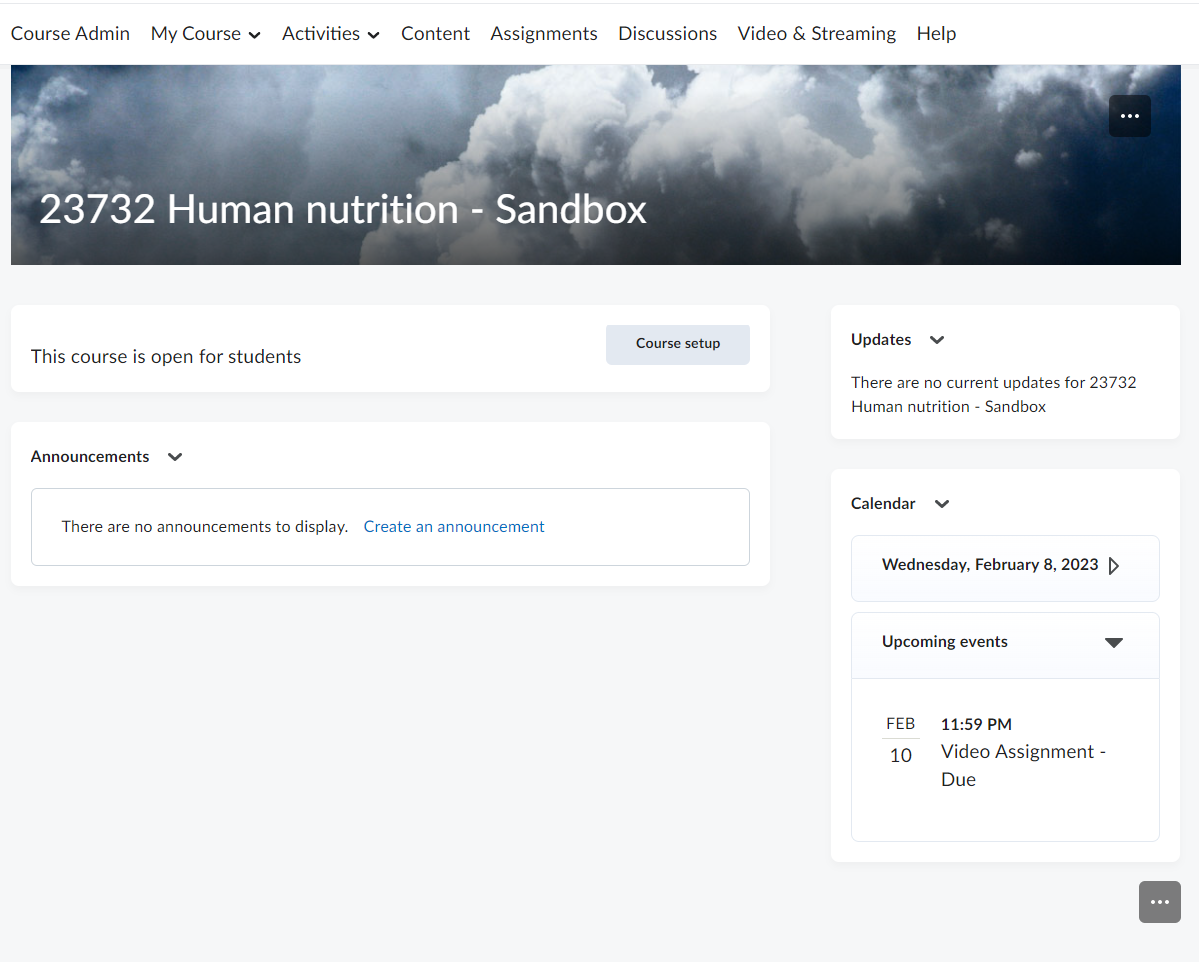The width and height of the screenshot is (1199, 962).
Task: Open the Discussions page
Action: pyautogui.click(x=667, y=34)
